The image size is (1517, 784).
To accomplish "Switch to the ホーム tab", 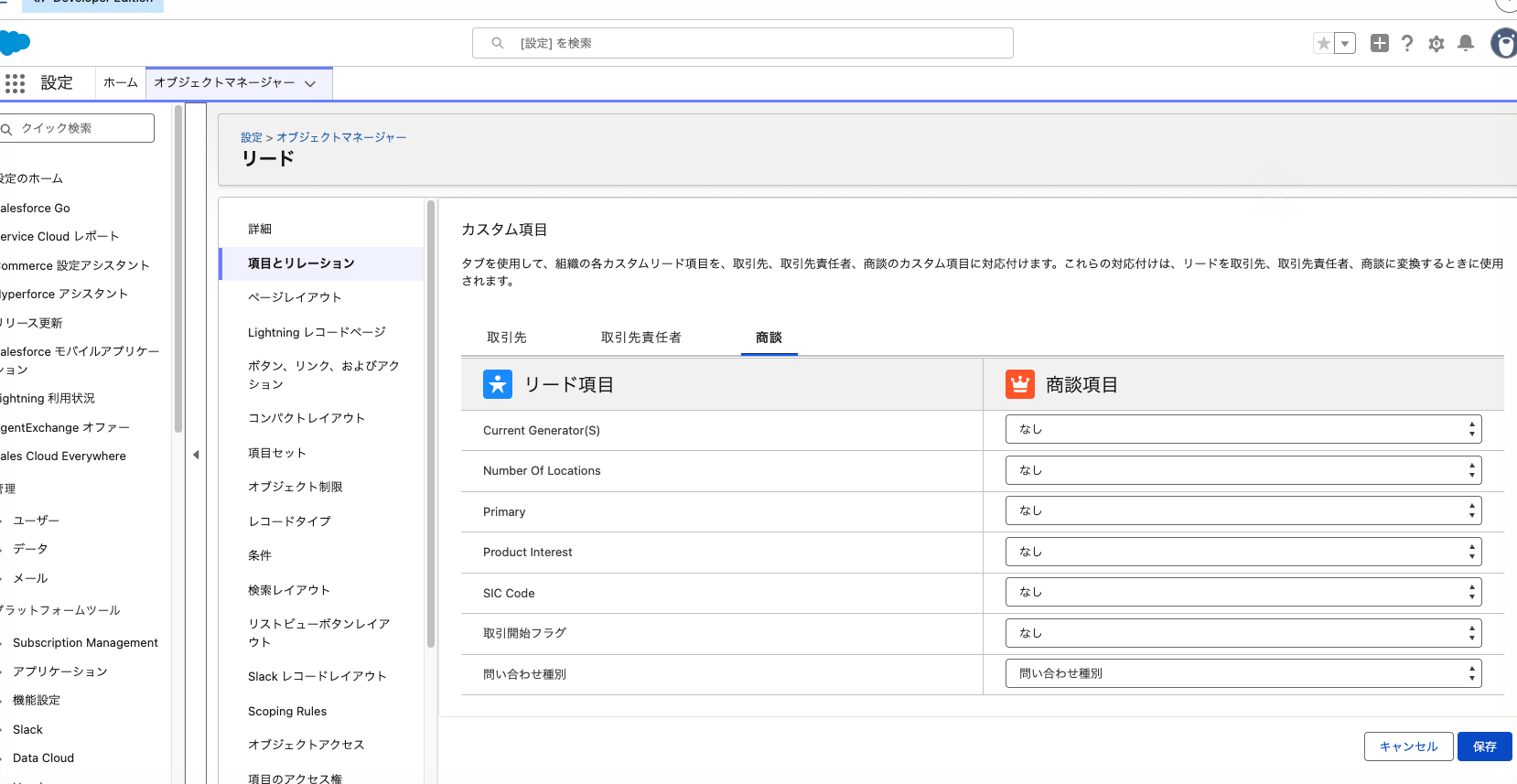I will pyautogui.click(x=120, y=82).
